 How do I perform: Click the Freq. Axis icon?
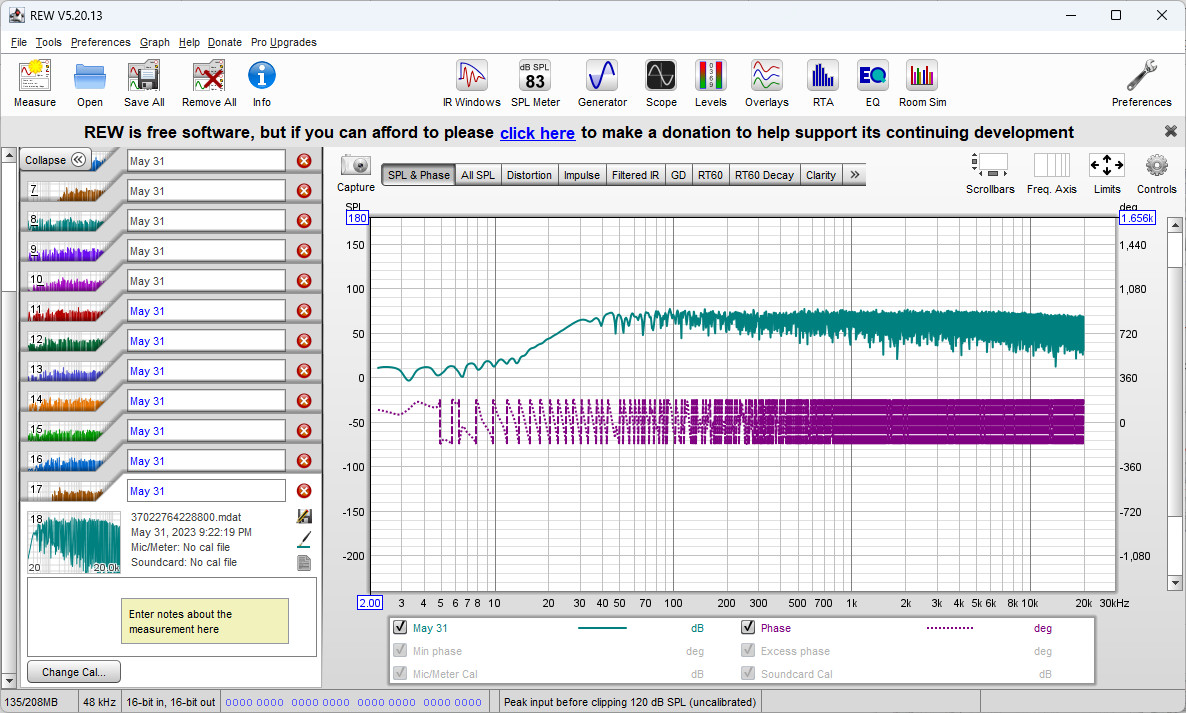[1051, 165]
